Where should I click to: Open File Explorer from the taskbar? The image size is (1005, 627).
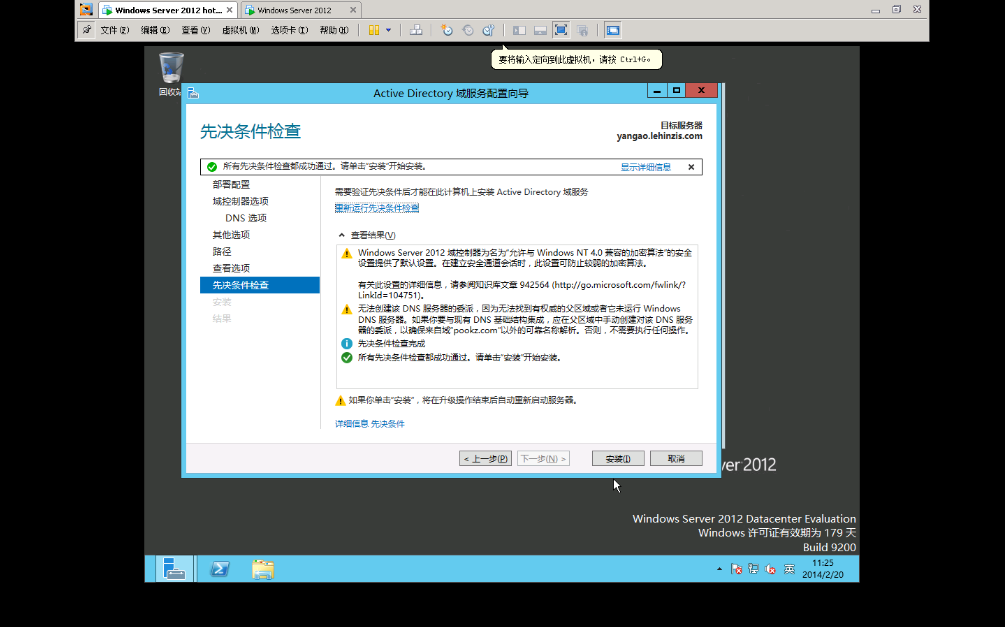pos(263,569)
